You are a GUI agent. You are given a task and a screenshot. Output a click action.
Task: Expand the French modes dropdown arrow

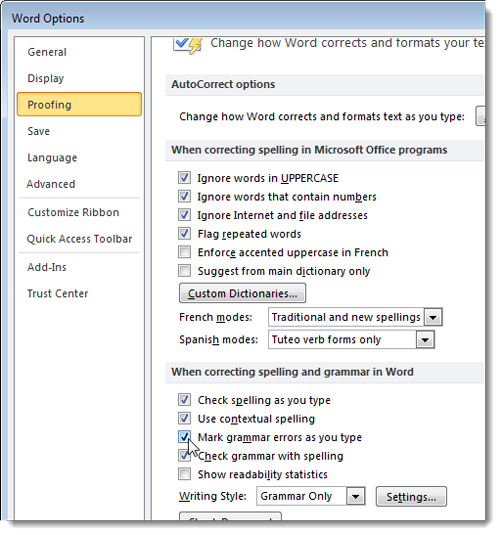click(433, 317)
